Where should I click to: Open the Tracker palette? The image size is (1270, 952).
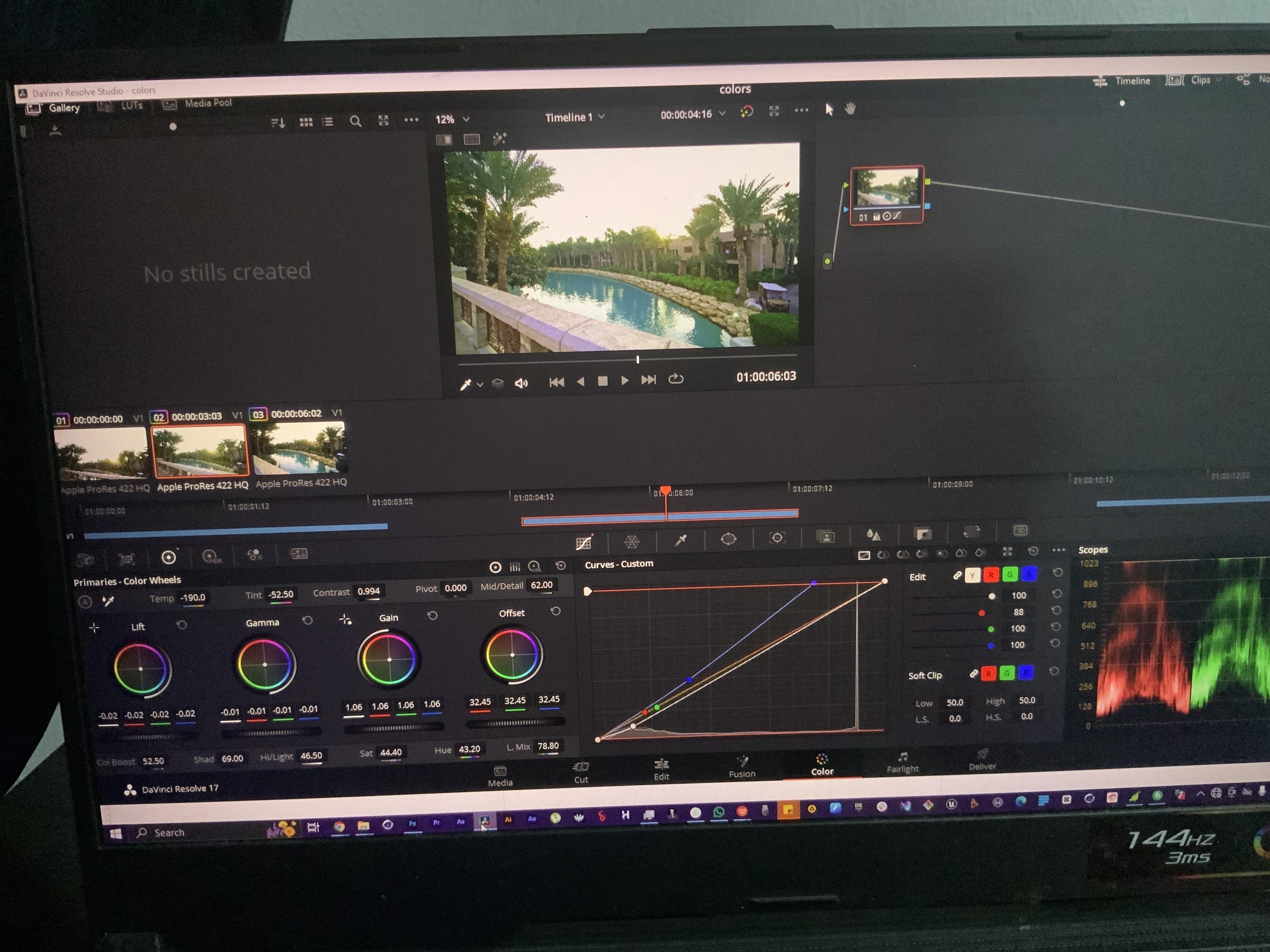(x=777, y=537)
